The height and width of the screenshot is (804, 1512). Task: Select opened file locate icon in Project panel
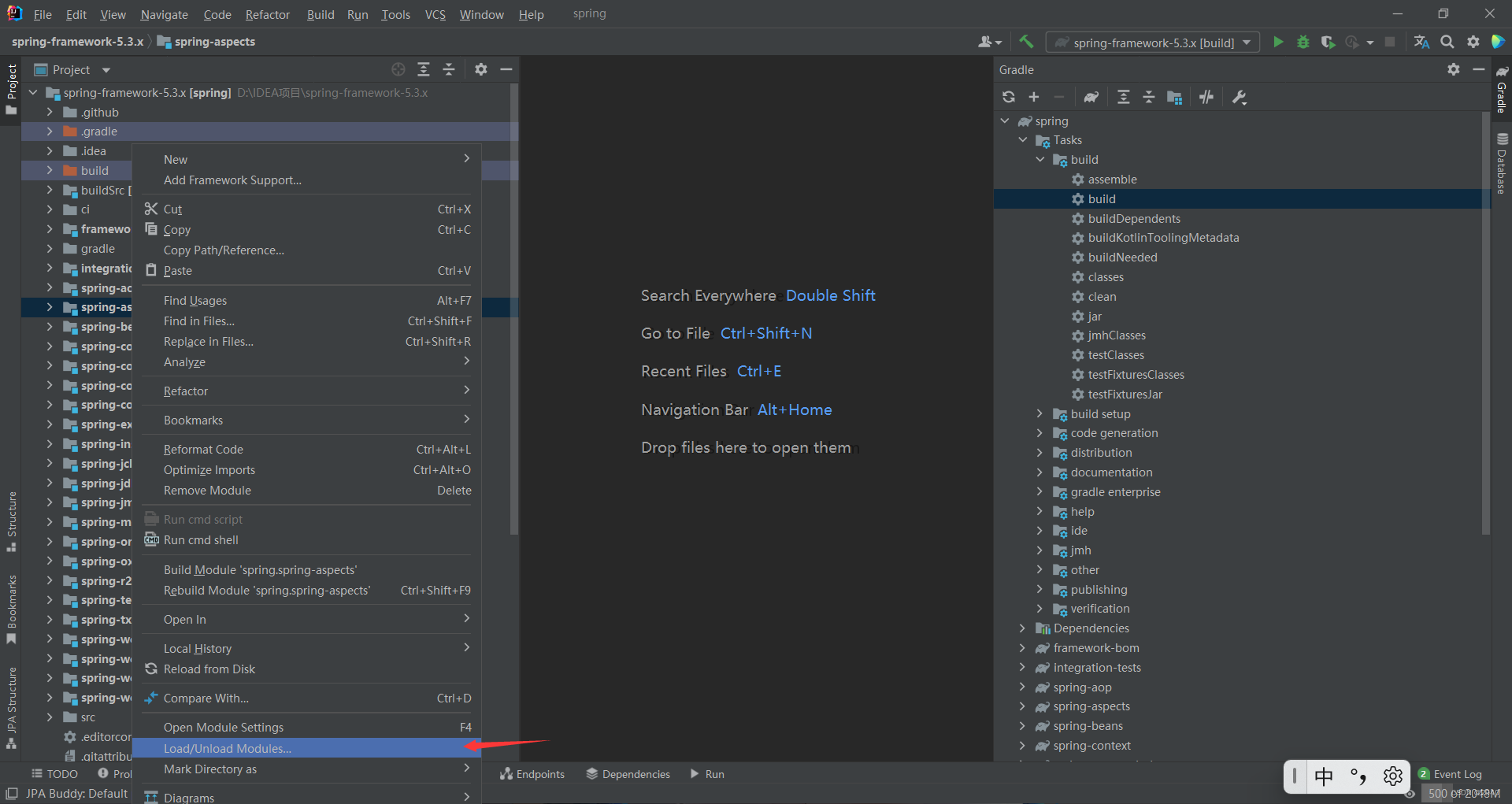(398, 69)
